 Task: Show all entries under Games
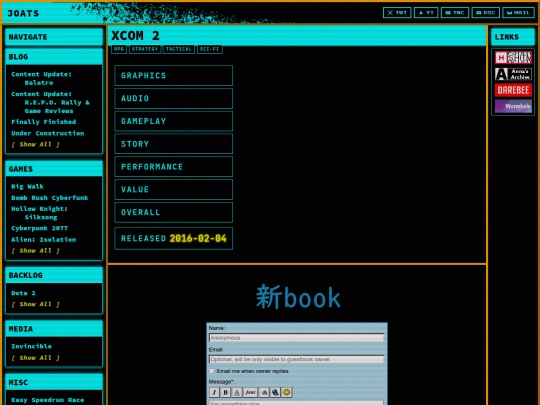(35, 251)
